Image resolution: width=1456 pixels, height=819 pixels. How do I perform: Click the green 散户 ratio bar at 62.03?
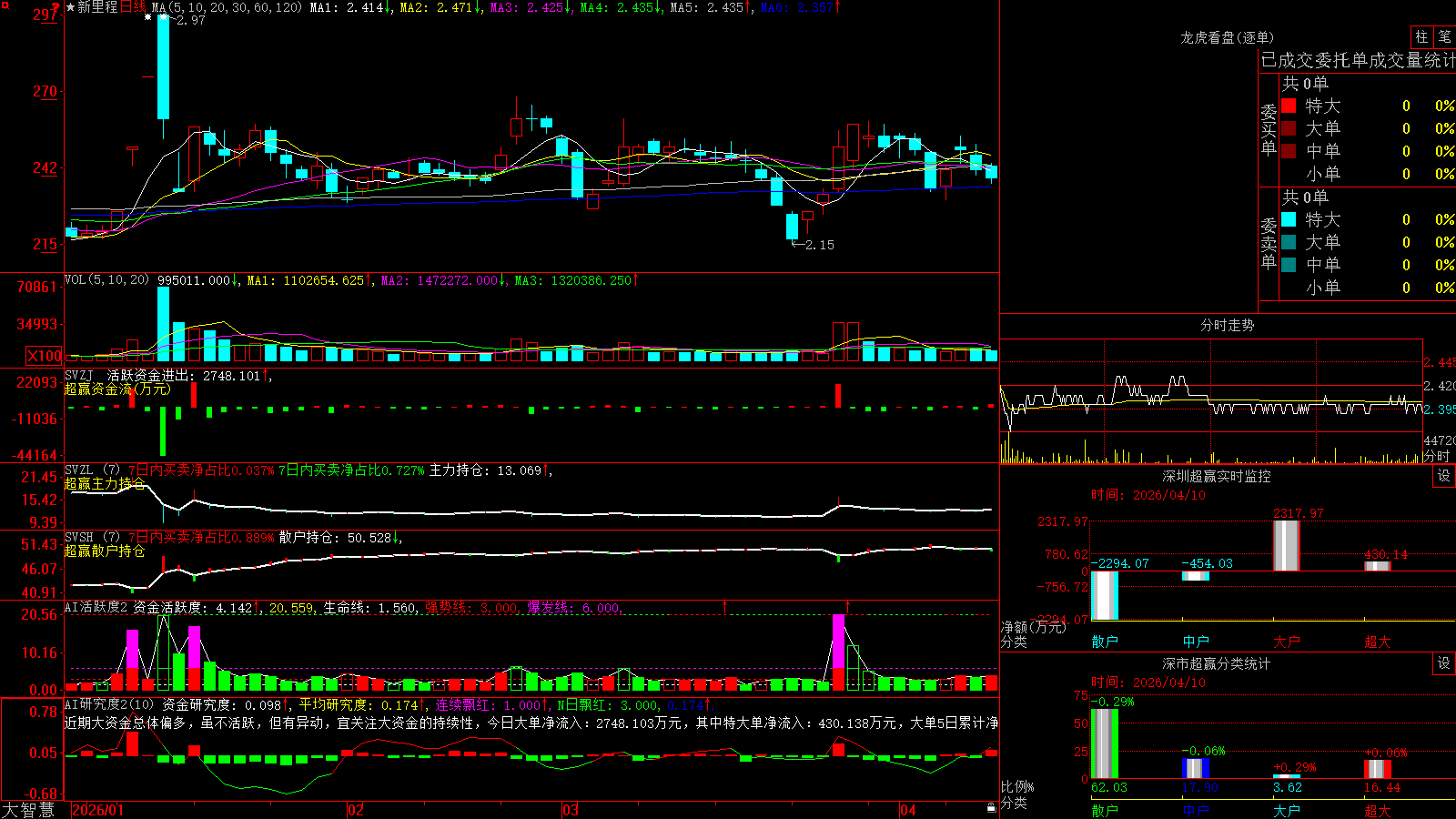click(x=1105, y=743)
